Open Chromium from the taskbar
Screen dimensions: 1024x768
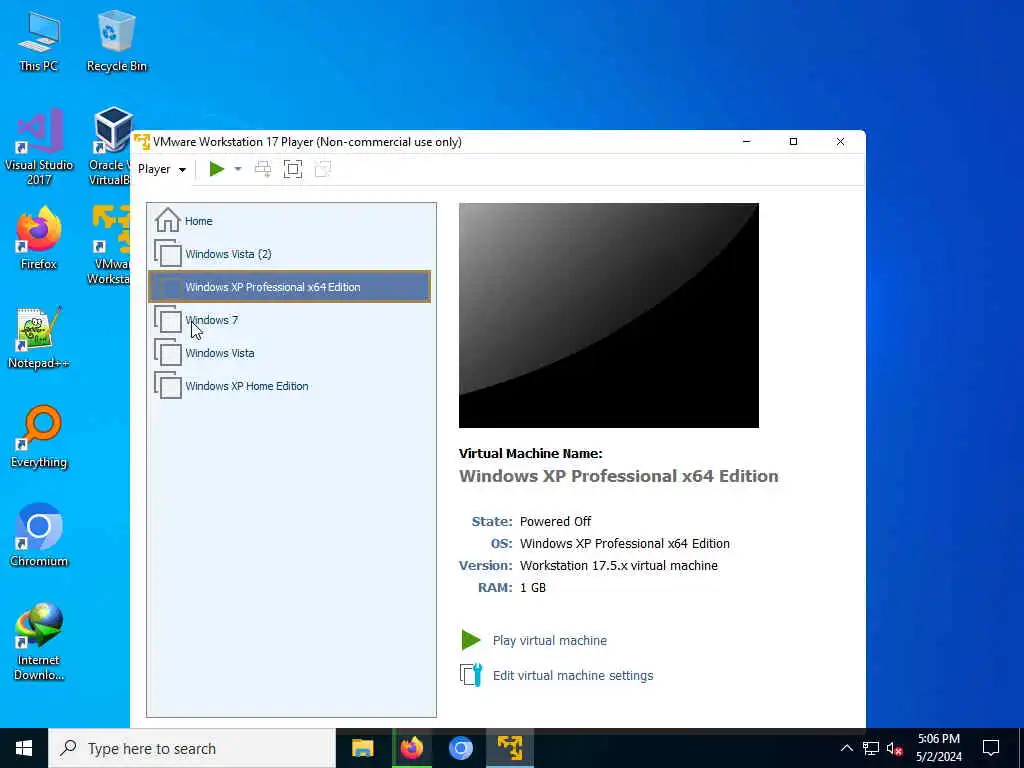tap(460, 748)
